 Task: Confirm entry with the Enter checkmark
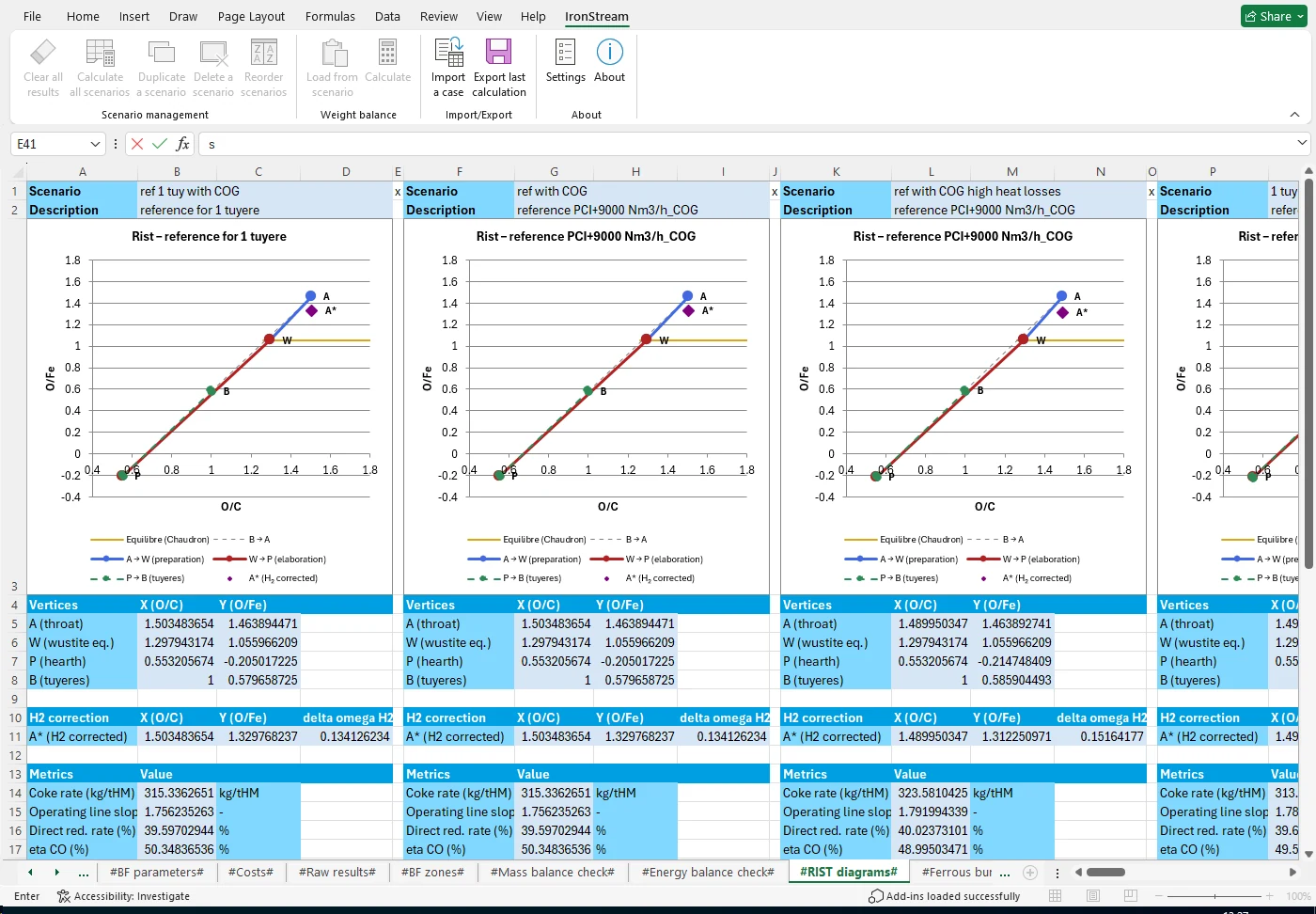point(158,144)
